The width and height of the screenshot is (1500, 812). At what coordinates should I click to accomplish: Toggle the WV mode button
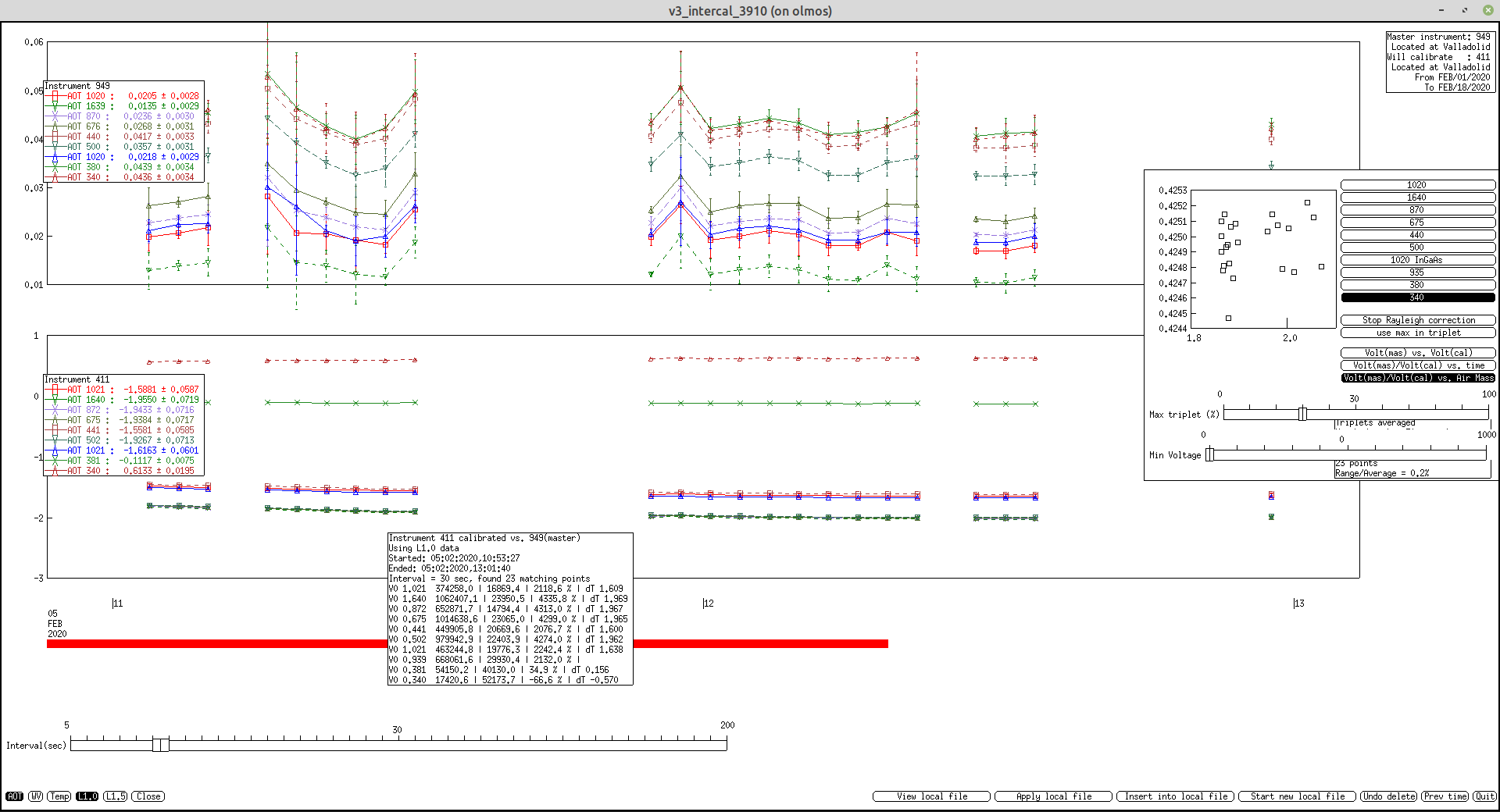36,796
